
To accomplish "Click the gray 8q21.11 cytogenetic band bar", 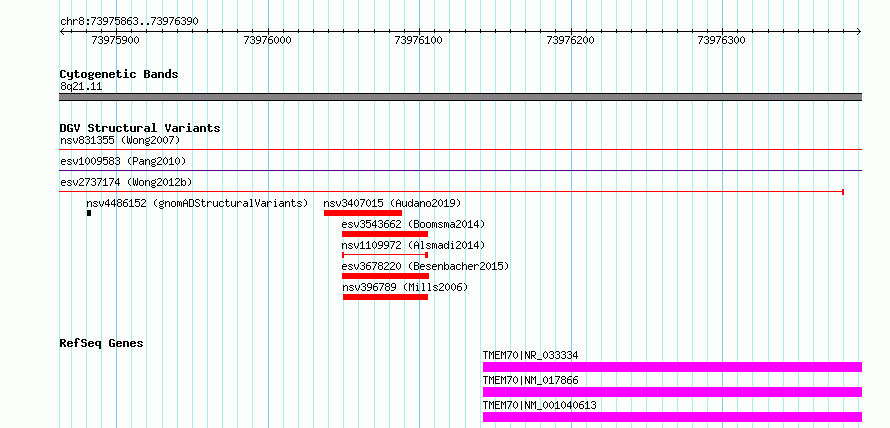I will pyautogui.click(x=460, y=97).
